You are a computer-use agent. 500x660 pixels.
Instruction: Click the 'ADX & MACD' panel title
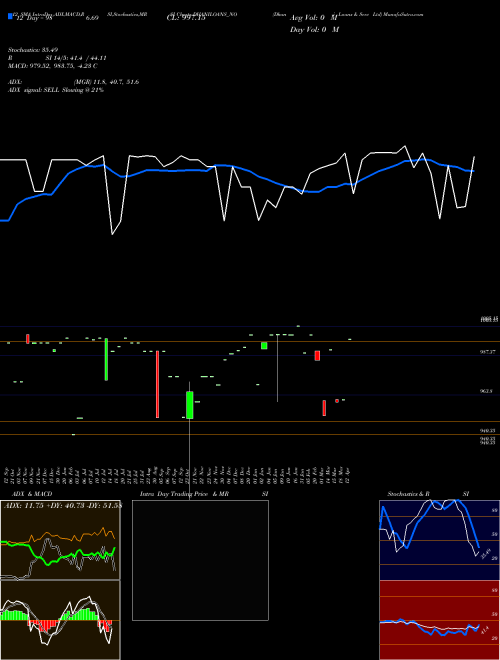click(x=32, y=494)
